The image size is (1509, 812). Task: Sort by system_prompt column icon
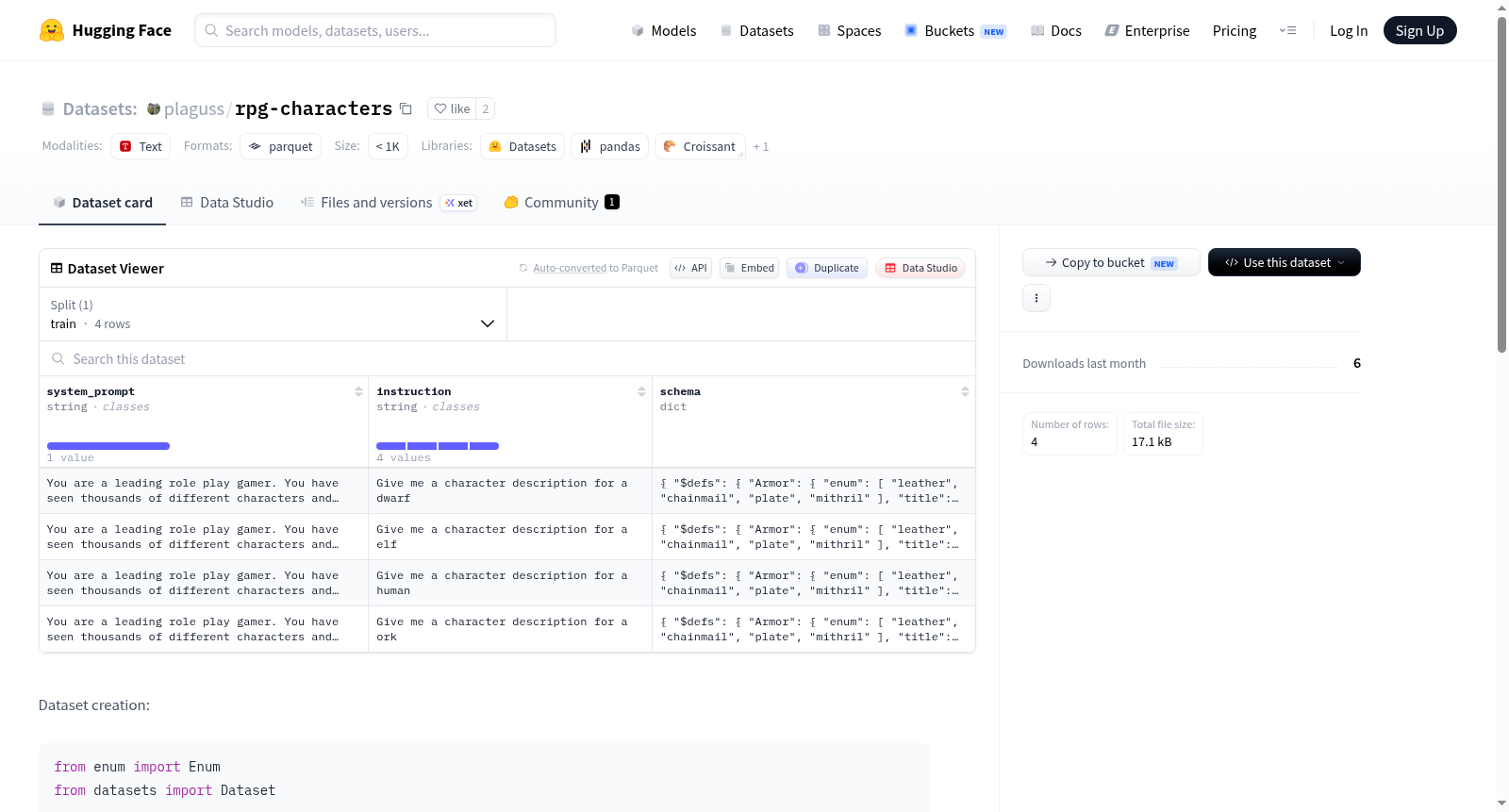(358, 391)
